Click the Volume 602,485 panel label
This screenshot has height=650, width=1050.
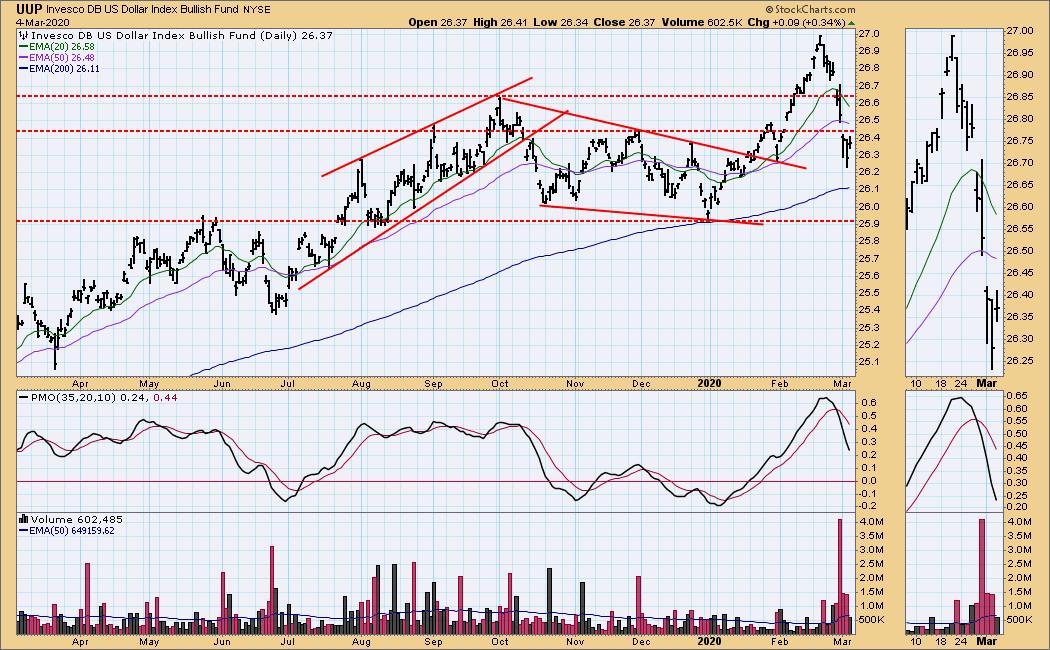[76, 519]
